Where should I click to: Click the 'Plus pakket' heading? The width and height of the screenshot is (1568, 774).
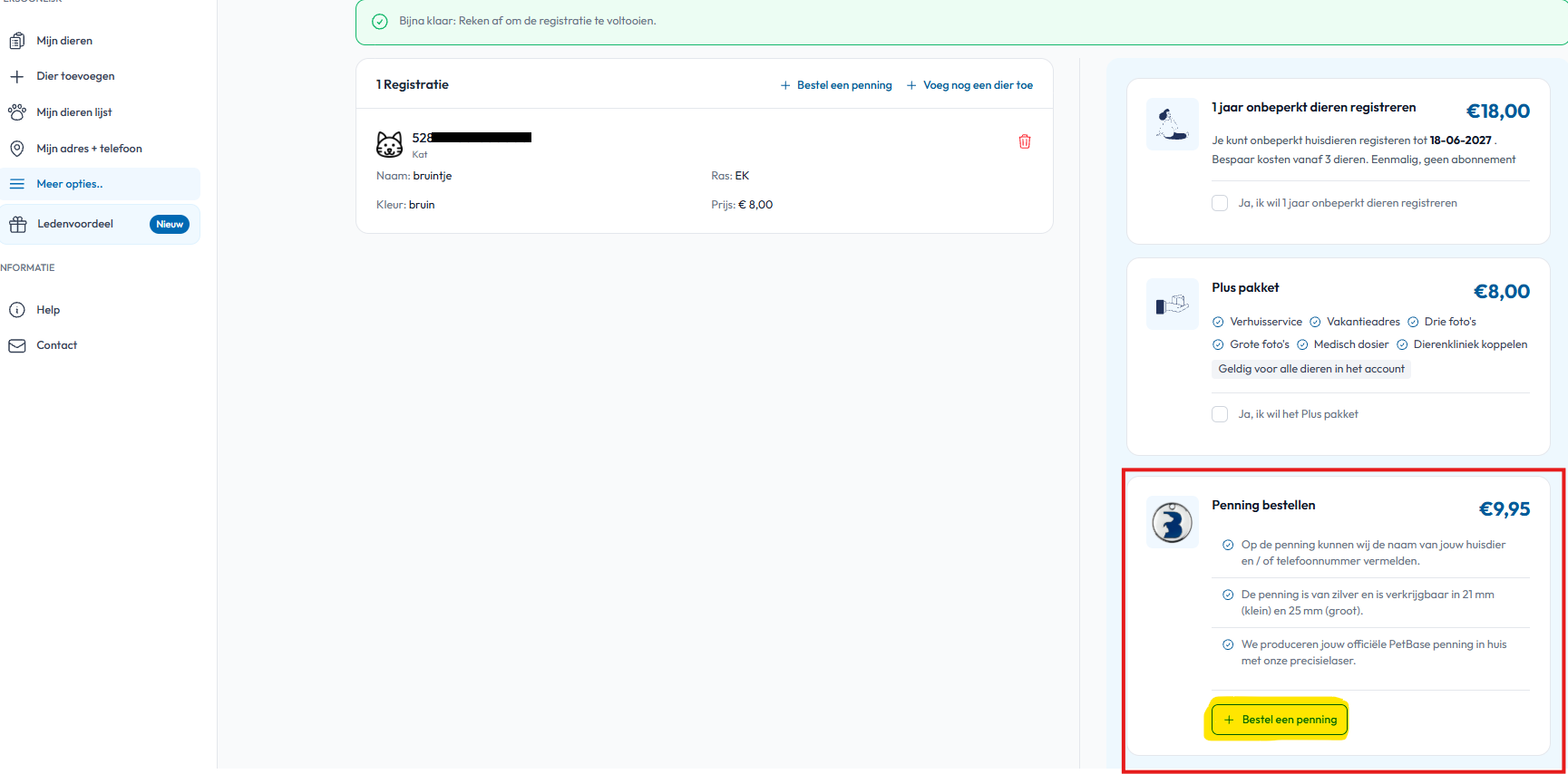[1245, 287]
